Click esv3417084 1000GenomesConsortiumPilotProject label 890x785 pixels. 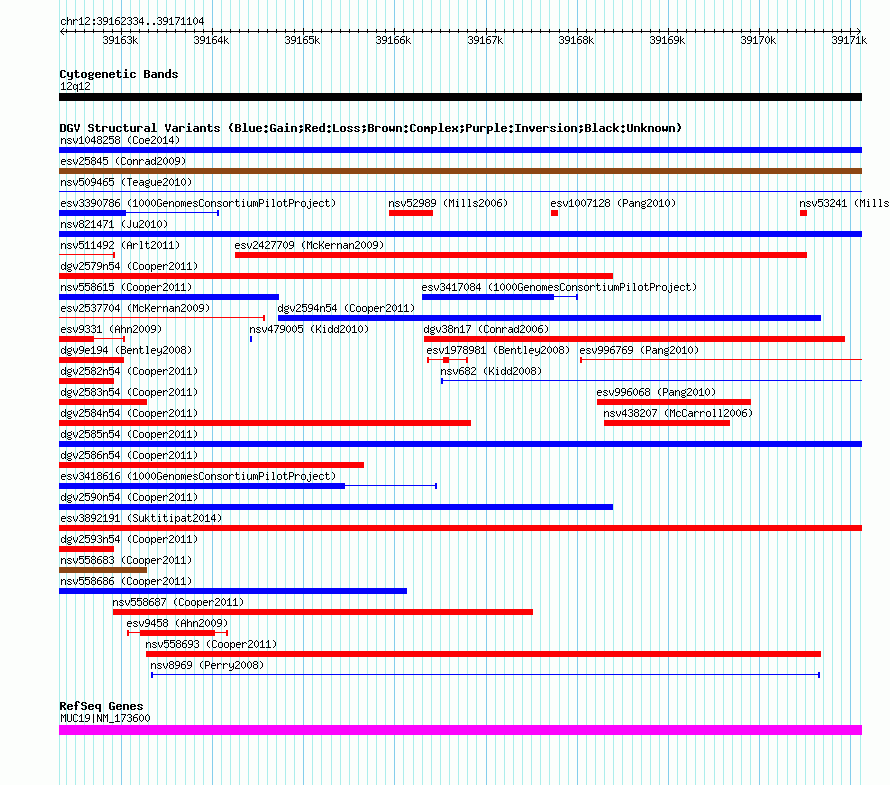tap(559, 287)
